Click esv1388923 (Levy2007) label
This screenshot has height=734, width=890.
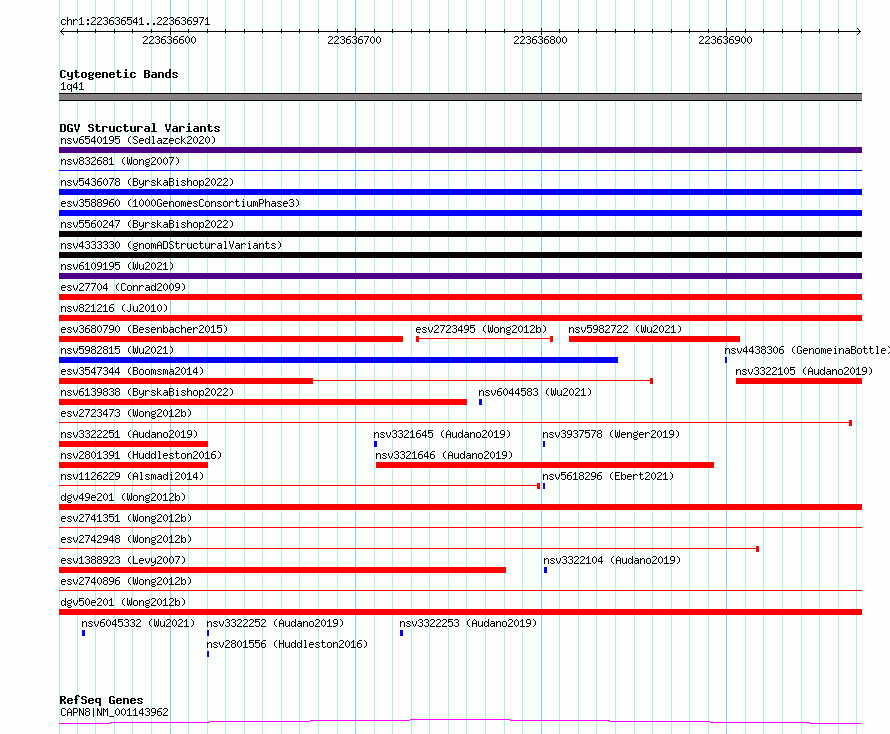tap(123, 560)
